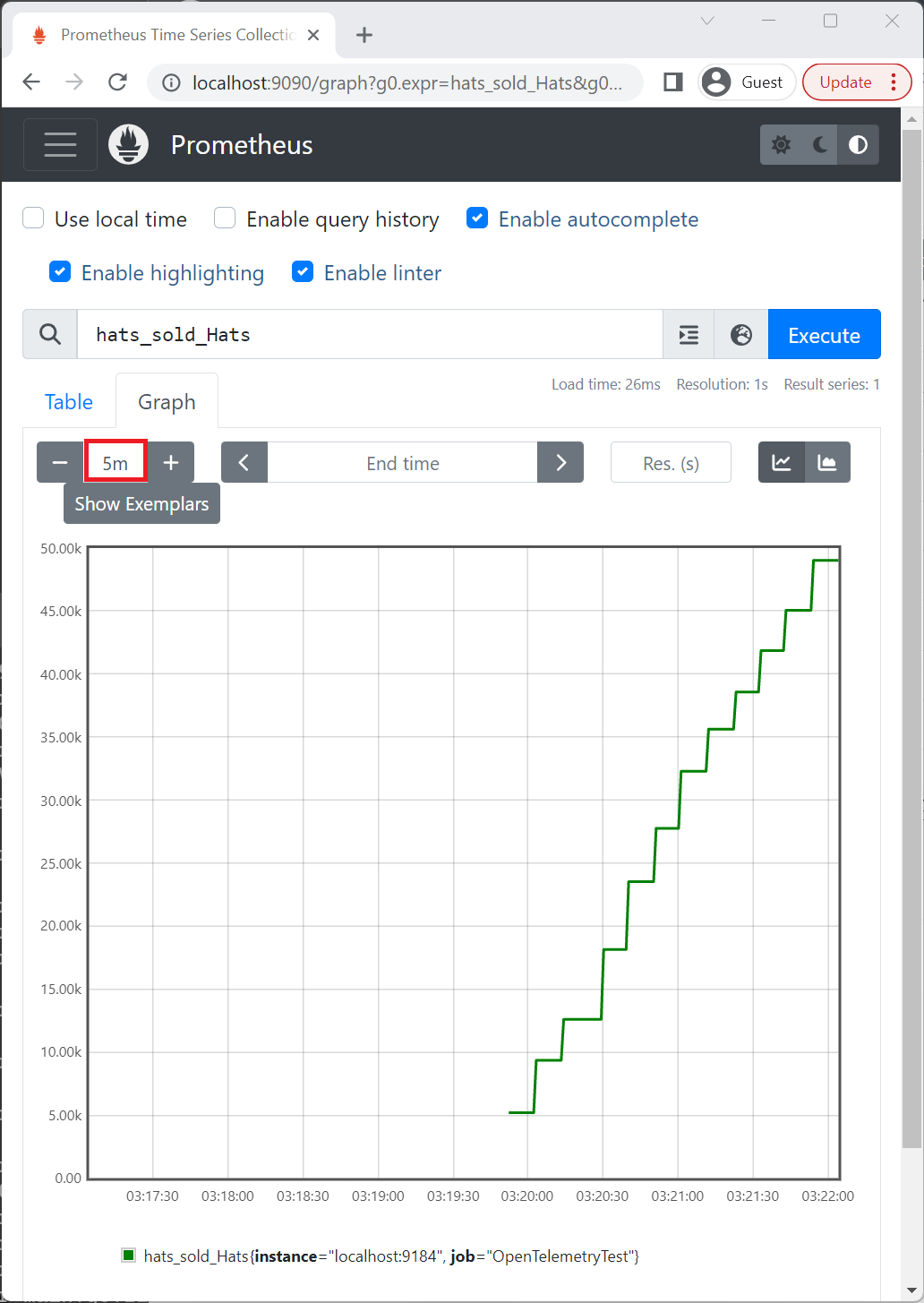The width and height of the screenshot is (924, 1303).
Task: Click inside the End time field
Action: (402, 462)
